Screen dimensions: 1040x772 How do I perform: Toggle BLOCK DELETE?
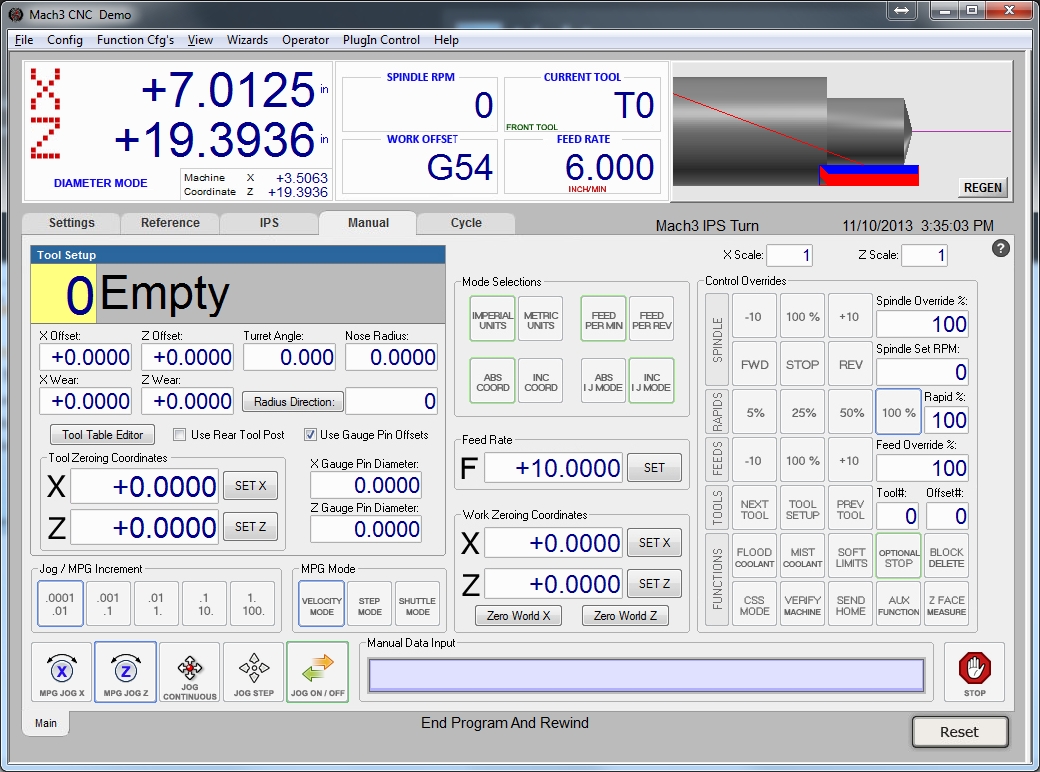946,557
